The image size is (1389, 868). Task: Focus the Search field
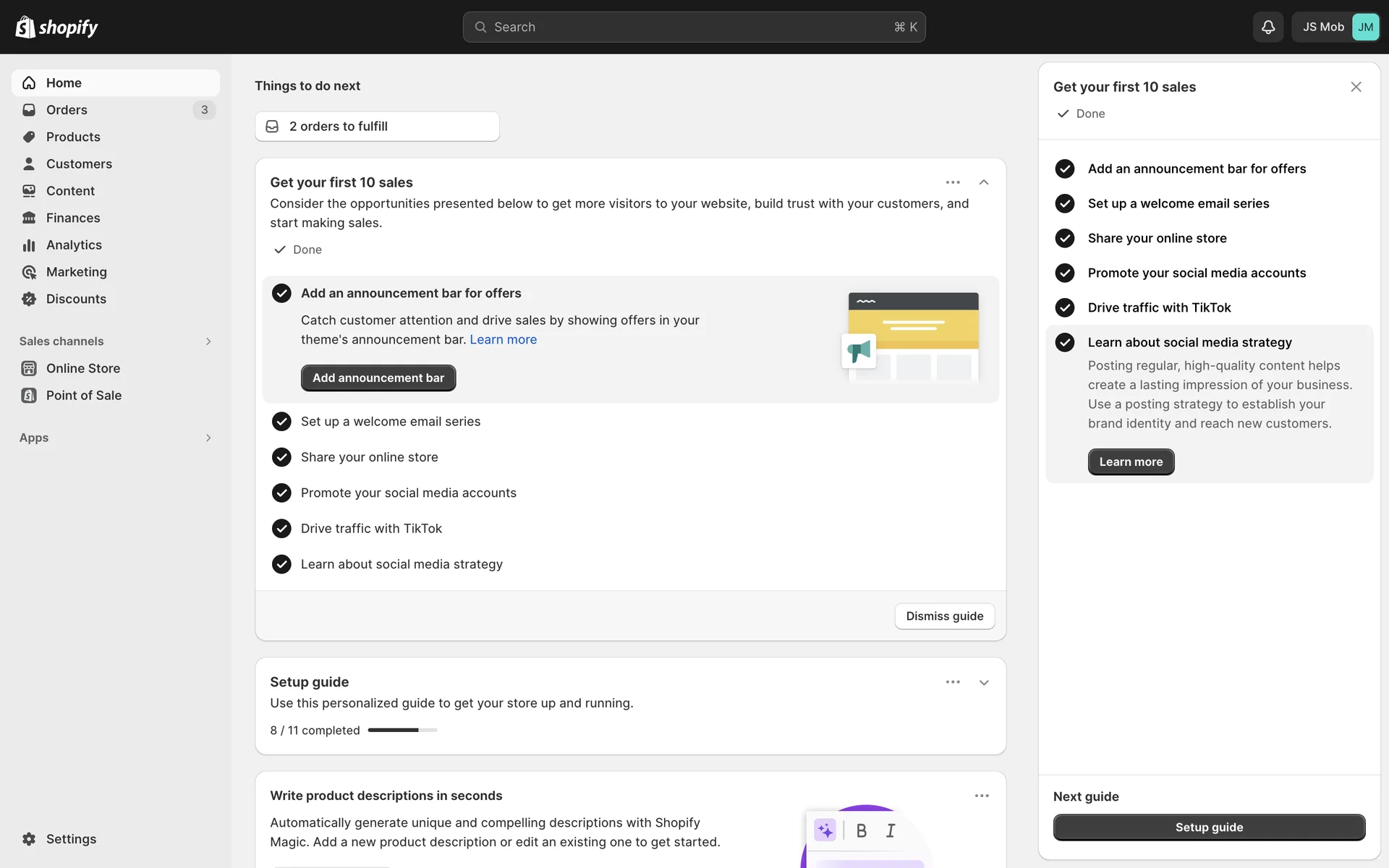[693, 27]
